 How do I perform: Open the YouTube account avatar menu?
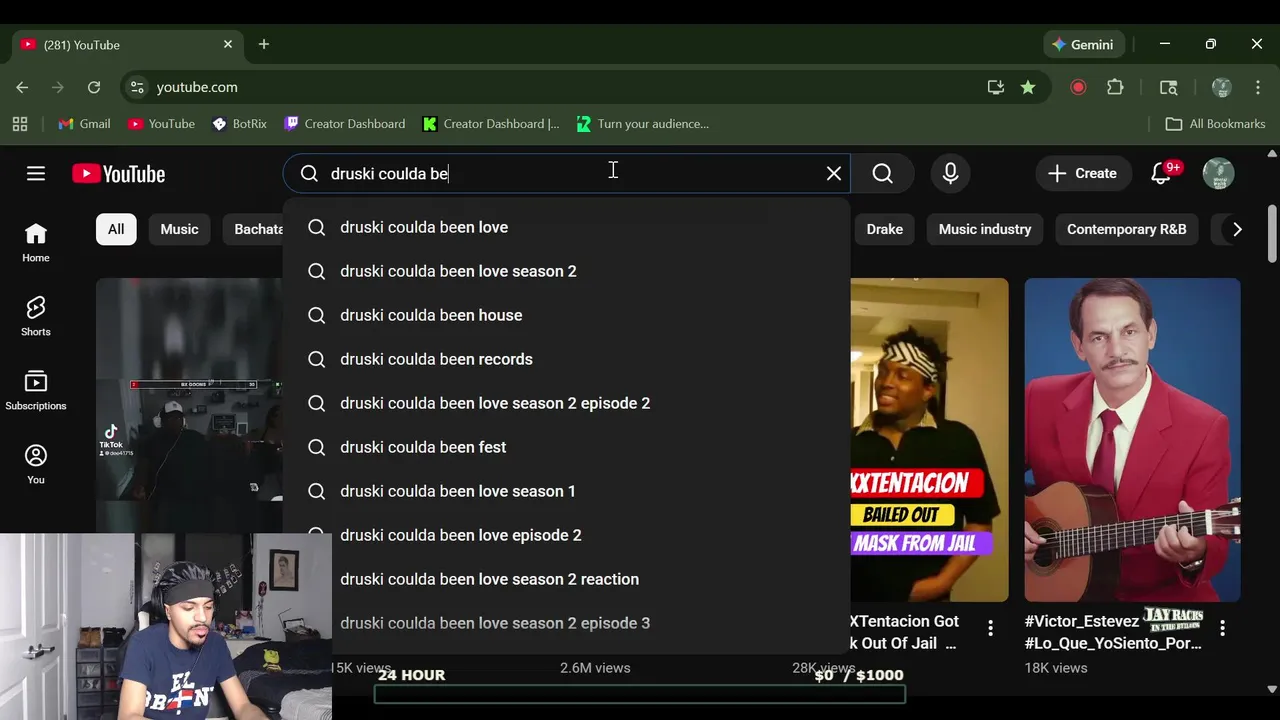(1218, 173)
